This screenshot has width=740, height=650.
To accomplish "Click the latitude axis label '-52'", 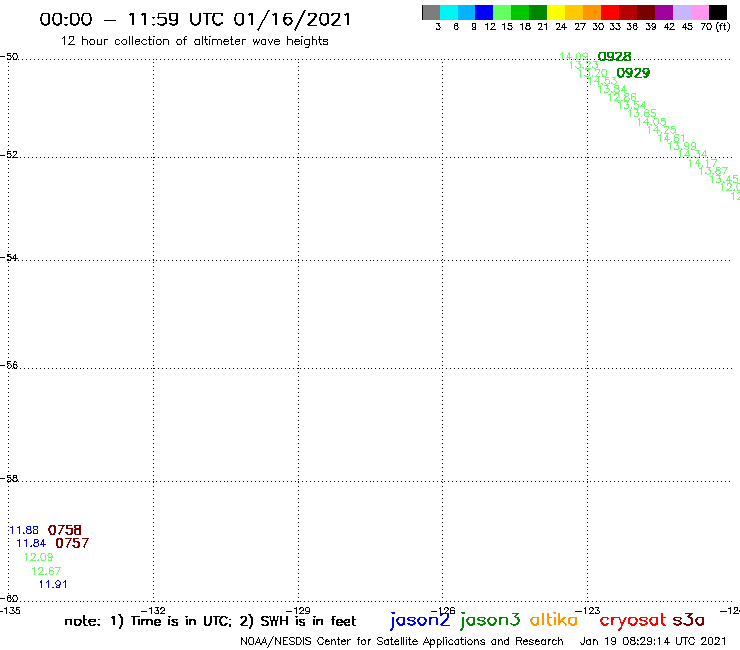I will [9, 154].
